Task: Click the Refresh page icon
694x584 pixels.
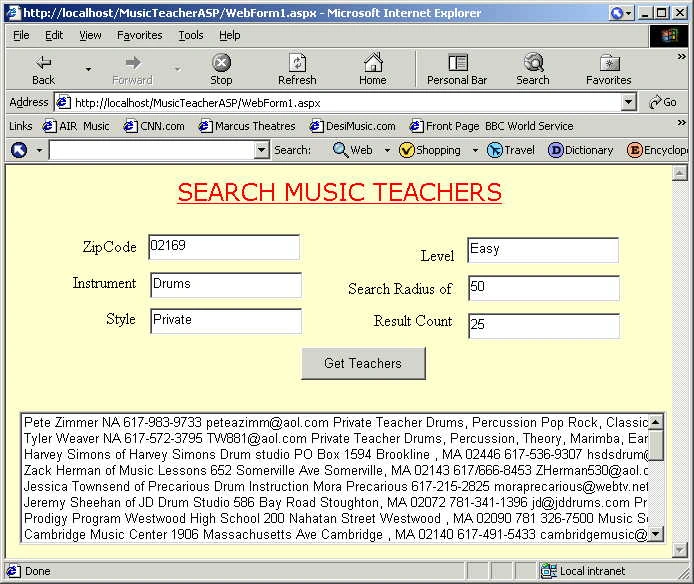Action: coord(297,63)
